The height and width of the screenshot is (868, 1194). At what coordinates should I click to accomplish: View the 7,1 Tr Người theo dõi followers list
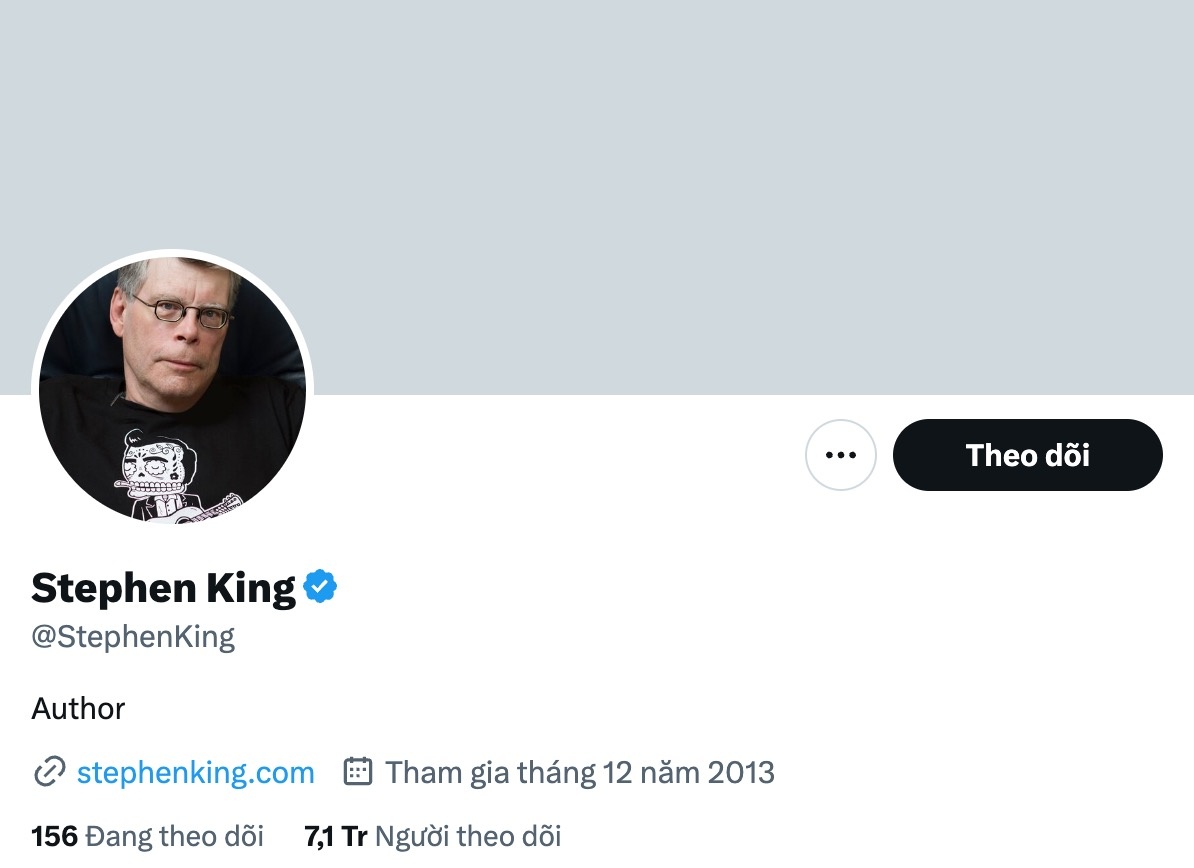(433, 836)
